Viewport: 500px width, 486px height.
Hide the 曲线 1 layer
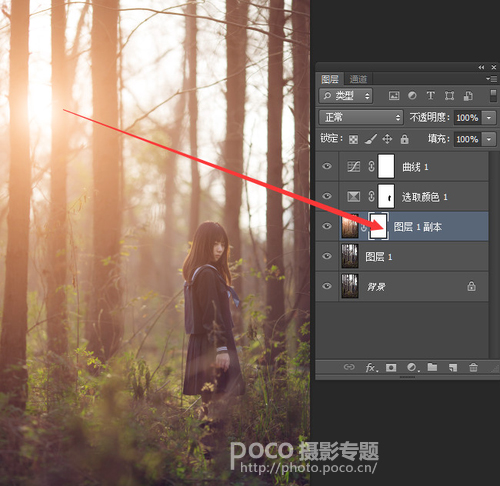[x=327, y=166]
